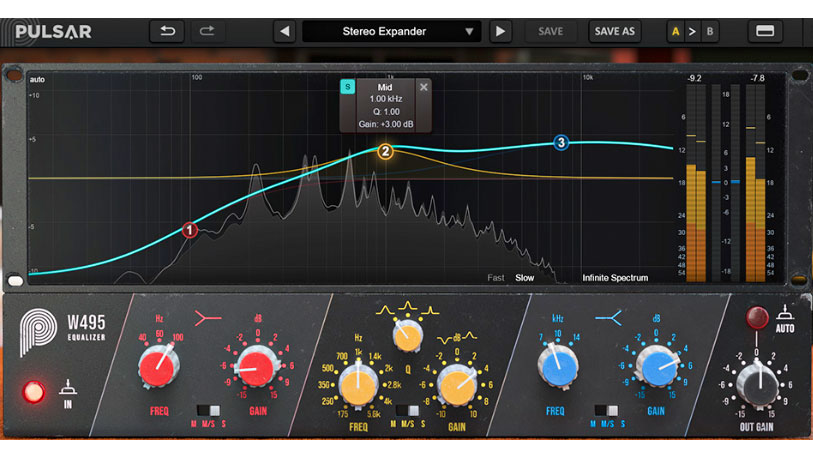This screenshot has height=458, width=813.
Task: Toggle the low band M/S switch
Action: 208,411
